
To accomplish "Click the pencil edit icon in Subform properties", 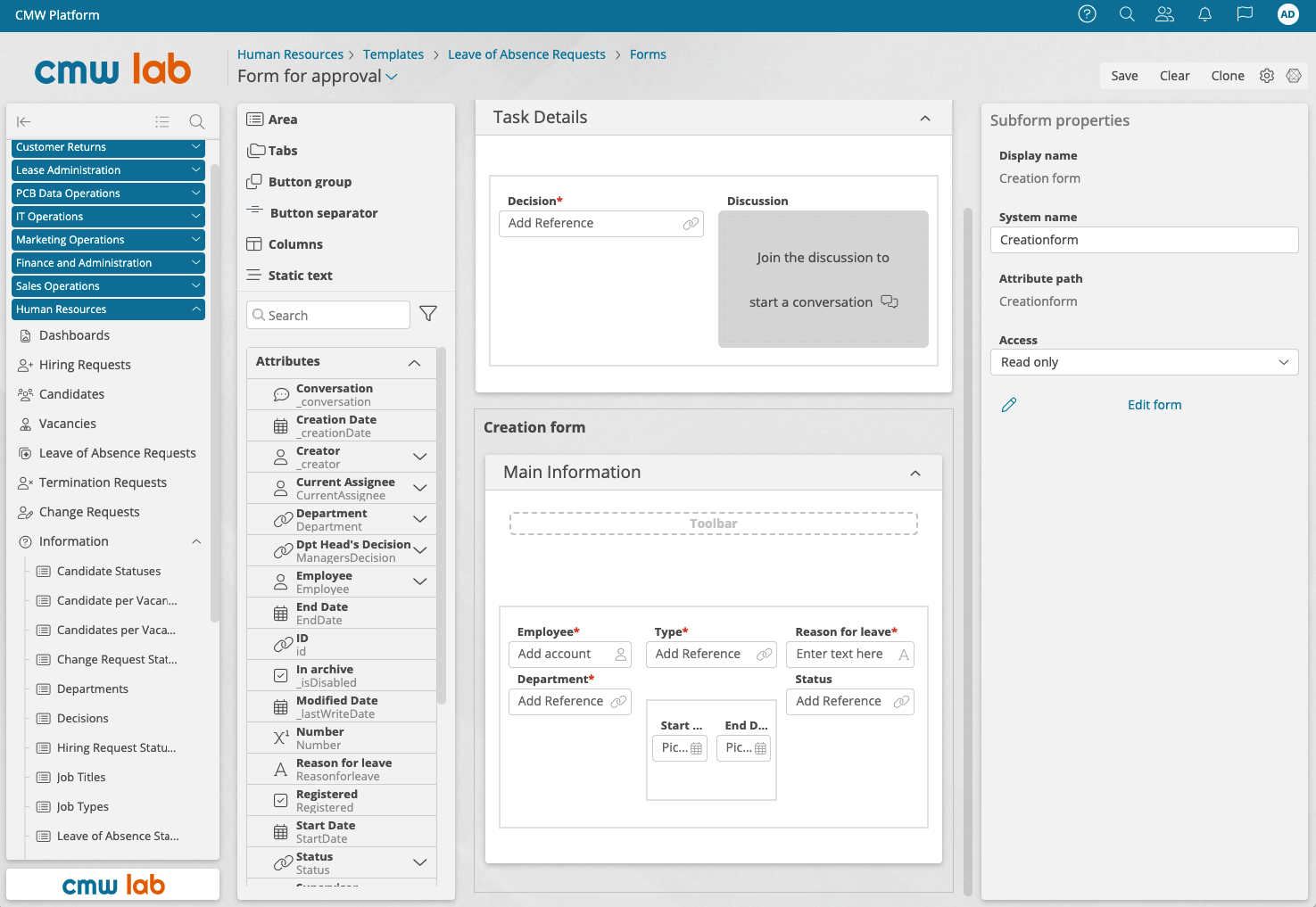I will click(x=1009, y=405).
